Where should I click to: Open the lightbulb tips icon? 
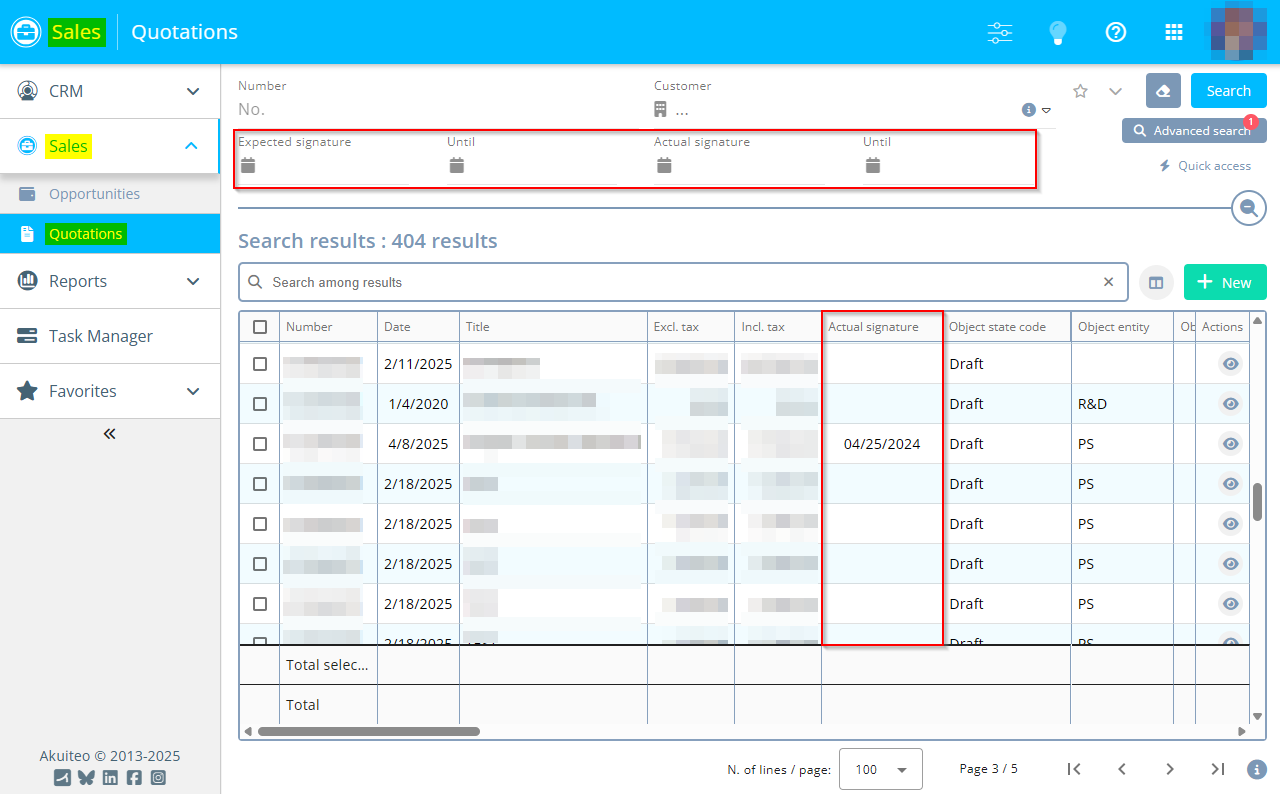(x=1057, y=32)
